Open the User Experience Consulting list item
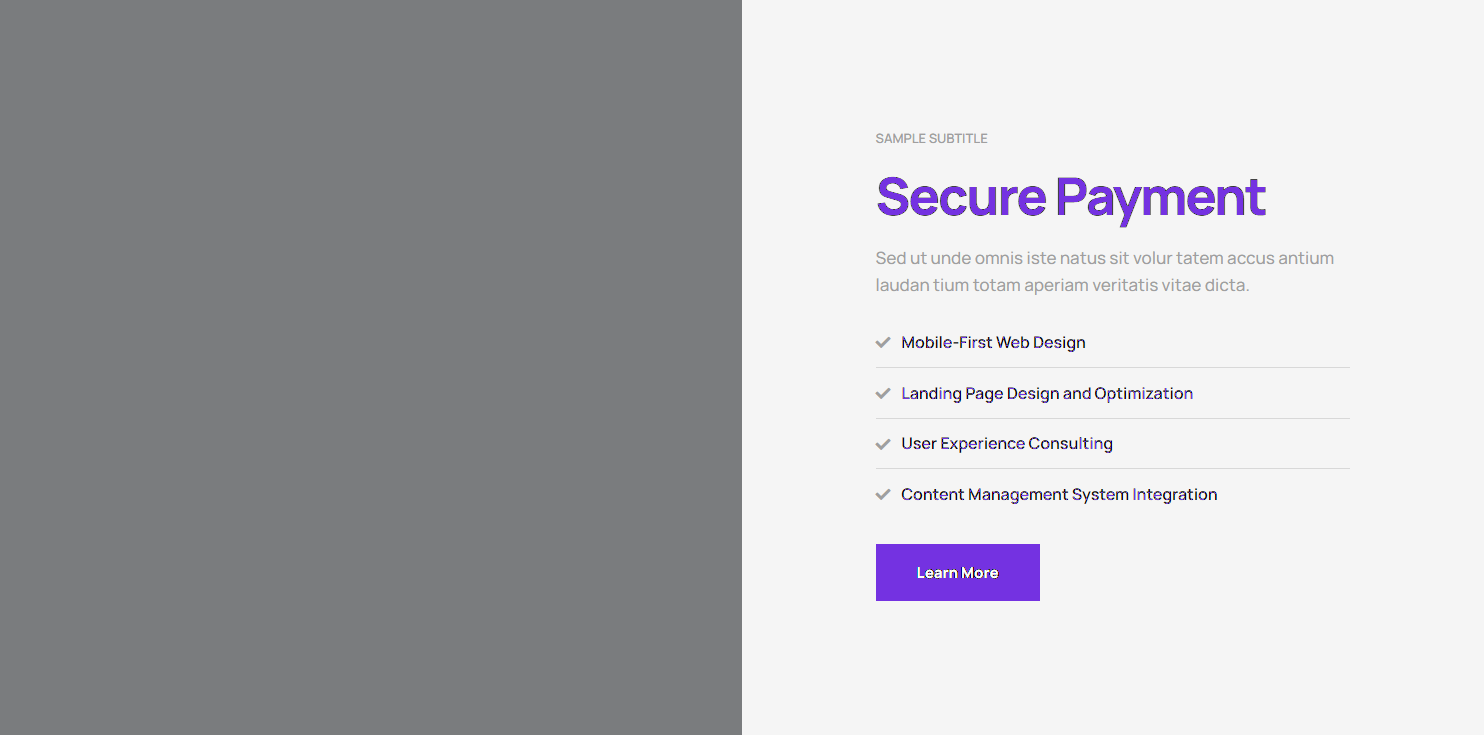 click(x=1006, y=444)
